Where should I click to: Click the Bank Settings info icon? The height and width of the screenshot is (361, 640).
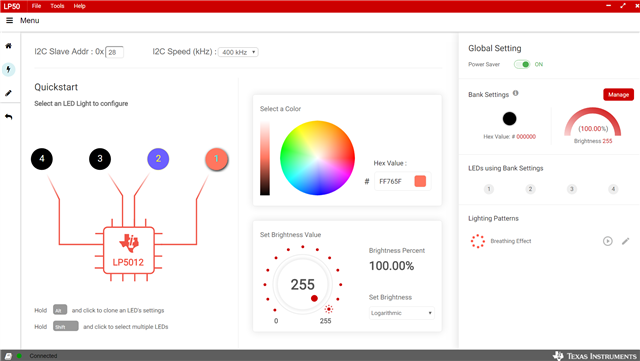[516, 93]
